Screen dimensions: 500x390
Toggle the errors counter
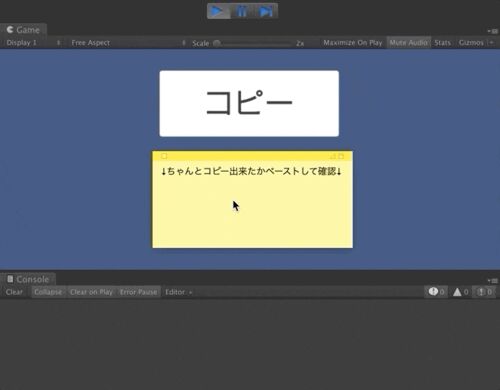click(485, 292)
